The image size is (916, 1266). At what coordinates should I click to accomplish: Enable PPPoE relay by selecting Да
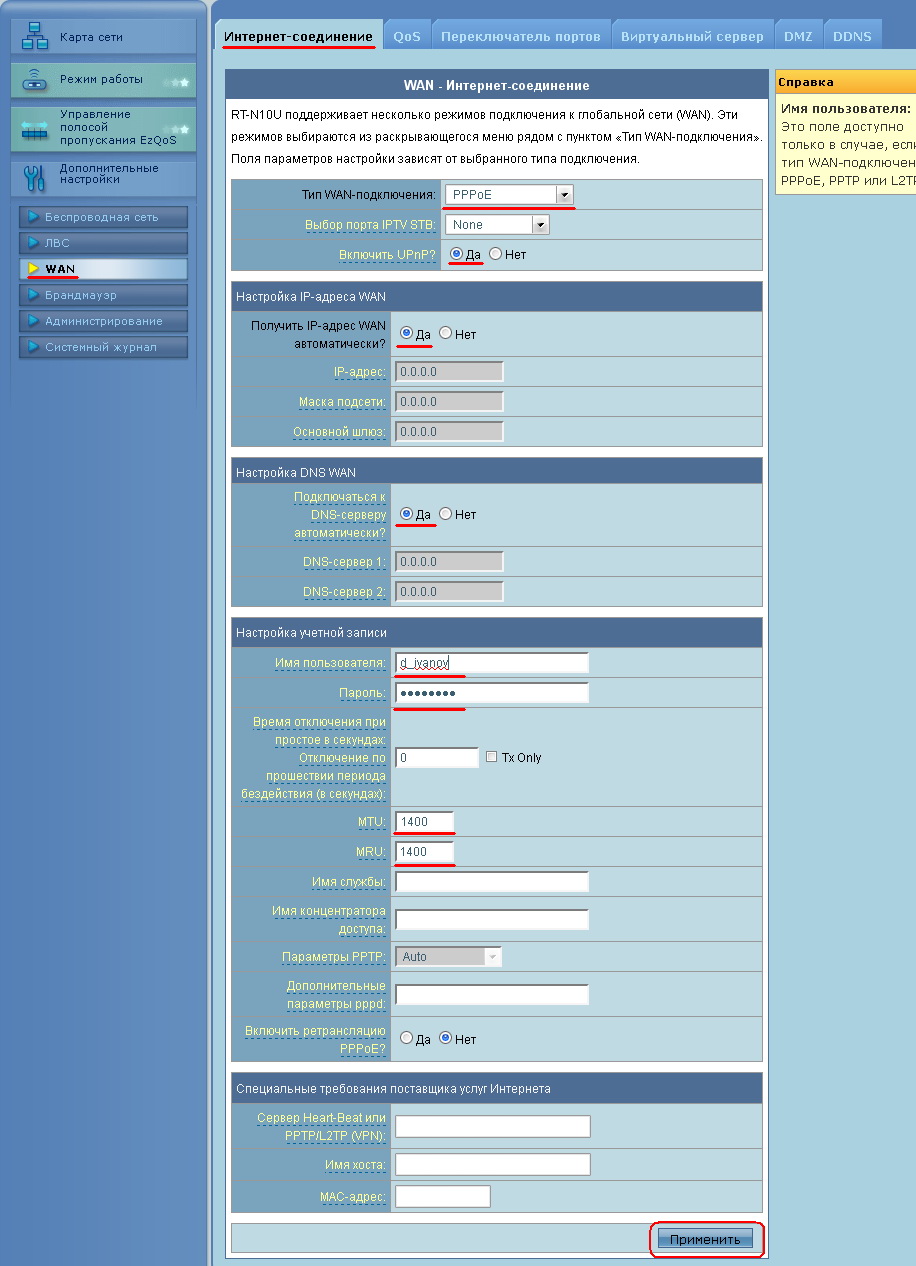(x=406, y=1039)
